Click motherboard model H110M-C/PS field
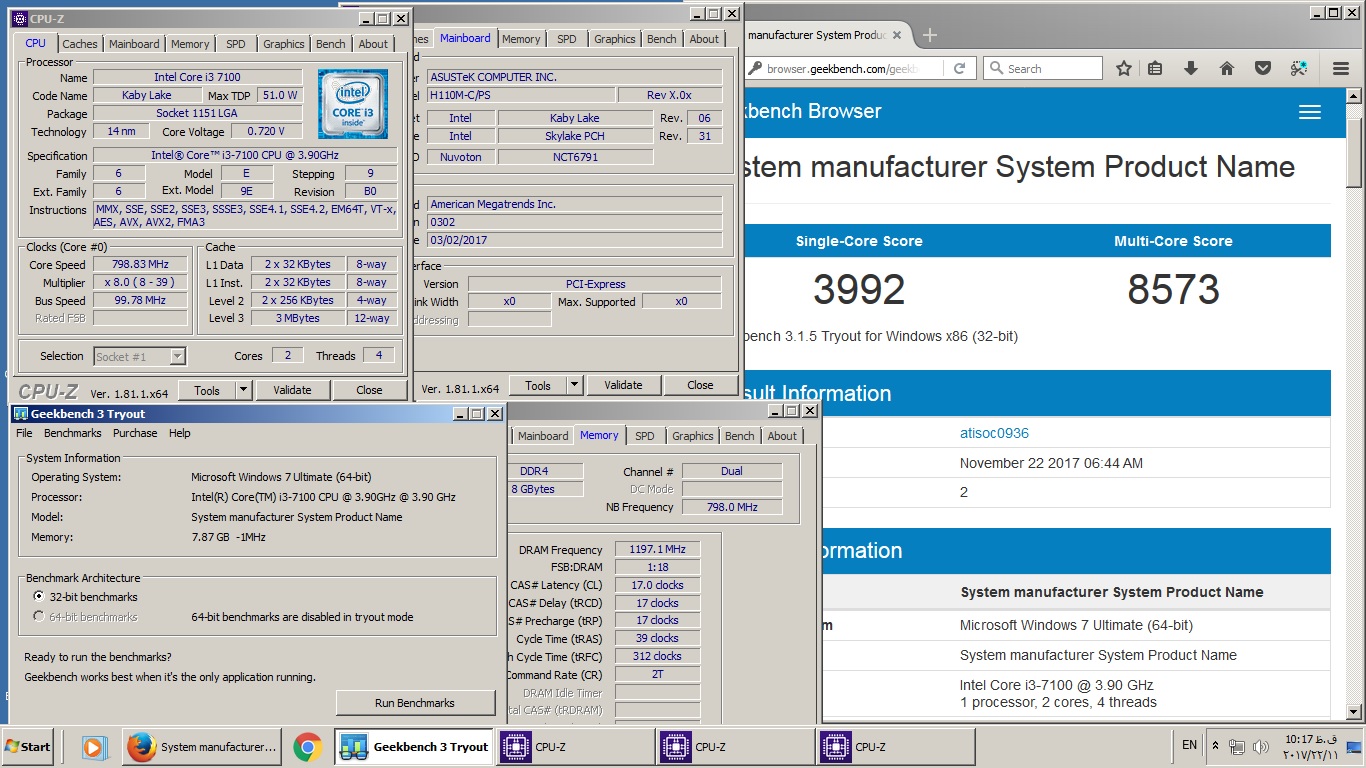Screen dimensions: 1366x768 click(519, 95)
